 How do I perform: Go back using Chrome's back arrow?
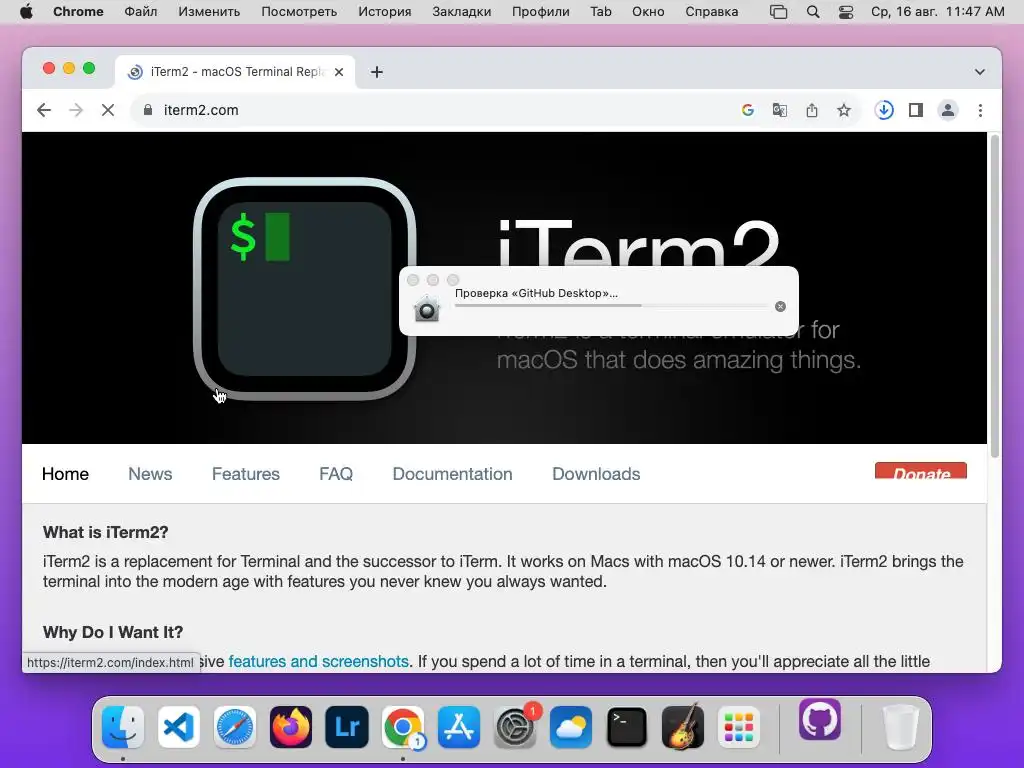click(x=44, y=110)
